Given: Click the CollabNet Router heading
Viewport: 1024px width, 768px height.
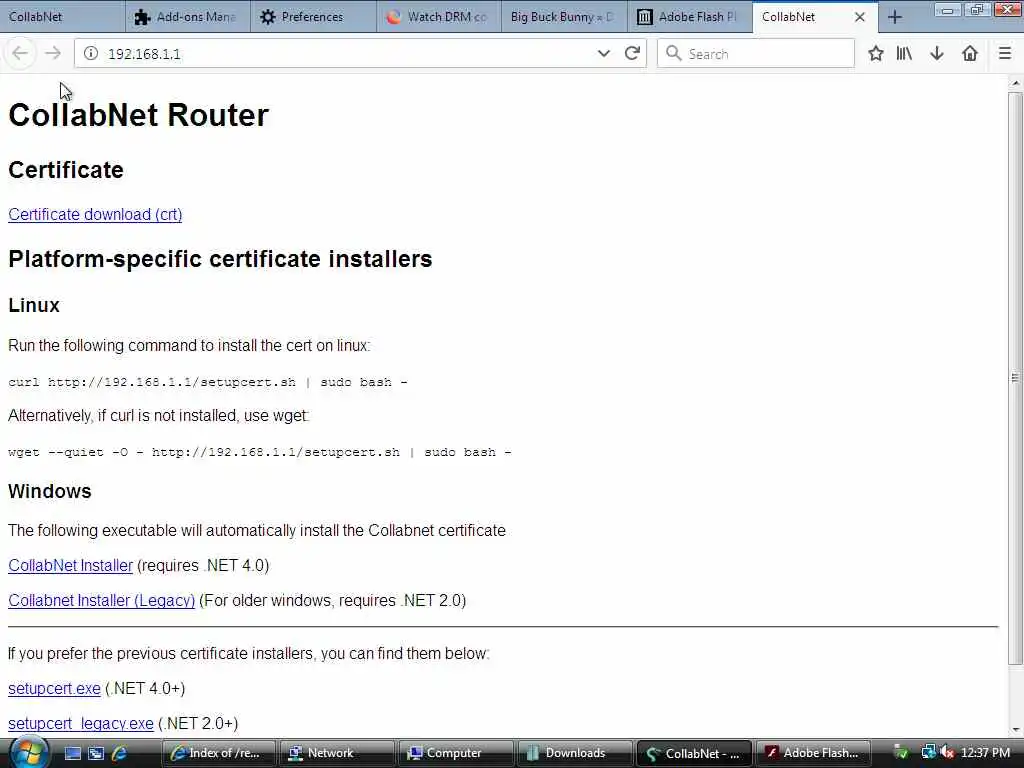Looking at the screenshot, I should [x=138, y=115].
